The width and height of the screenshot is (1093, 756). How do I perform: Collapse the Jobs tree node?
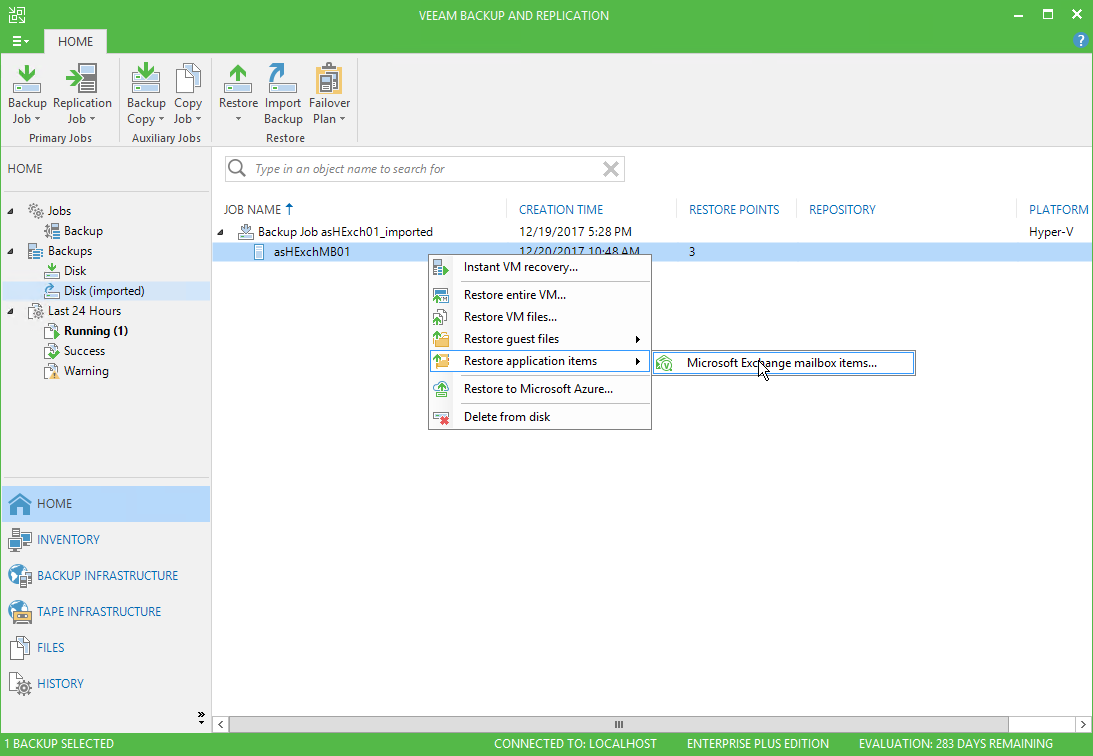[x=10, y=210]
